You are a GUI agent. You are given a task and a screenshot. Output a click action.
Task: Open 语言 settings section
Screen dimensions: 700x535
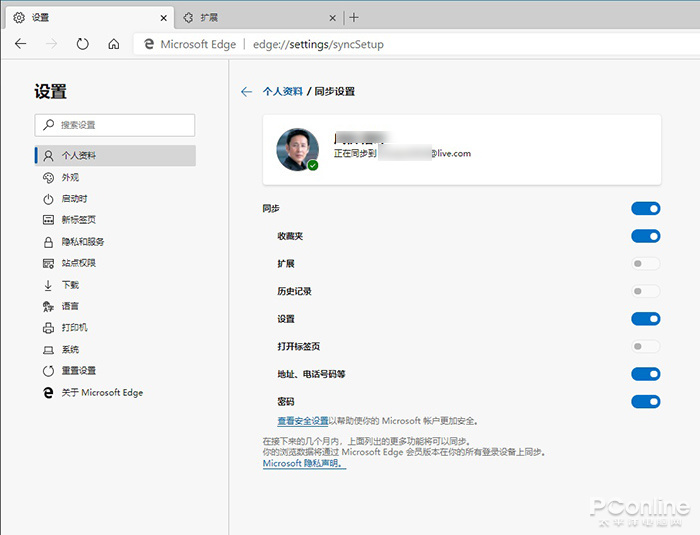pyautogui.click(x=115, y=306)
